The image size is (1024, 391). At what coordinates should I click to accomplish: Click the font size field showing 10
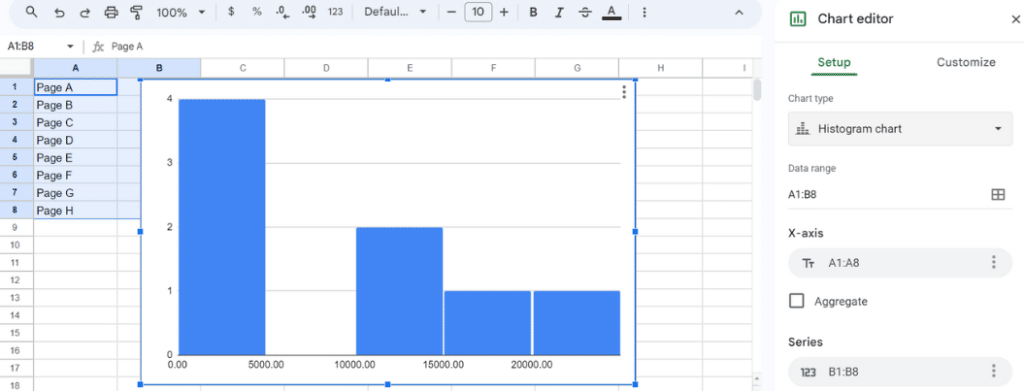click(478, 12)
